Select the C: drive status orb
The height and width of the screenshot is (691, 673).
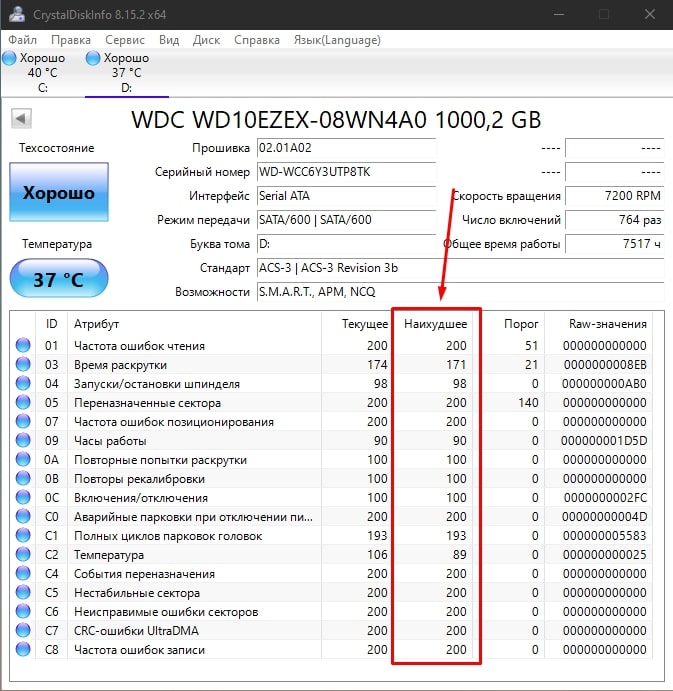[x=9, y=58]
